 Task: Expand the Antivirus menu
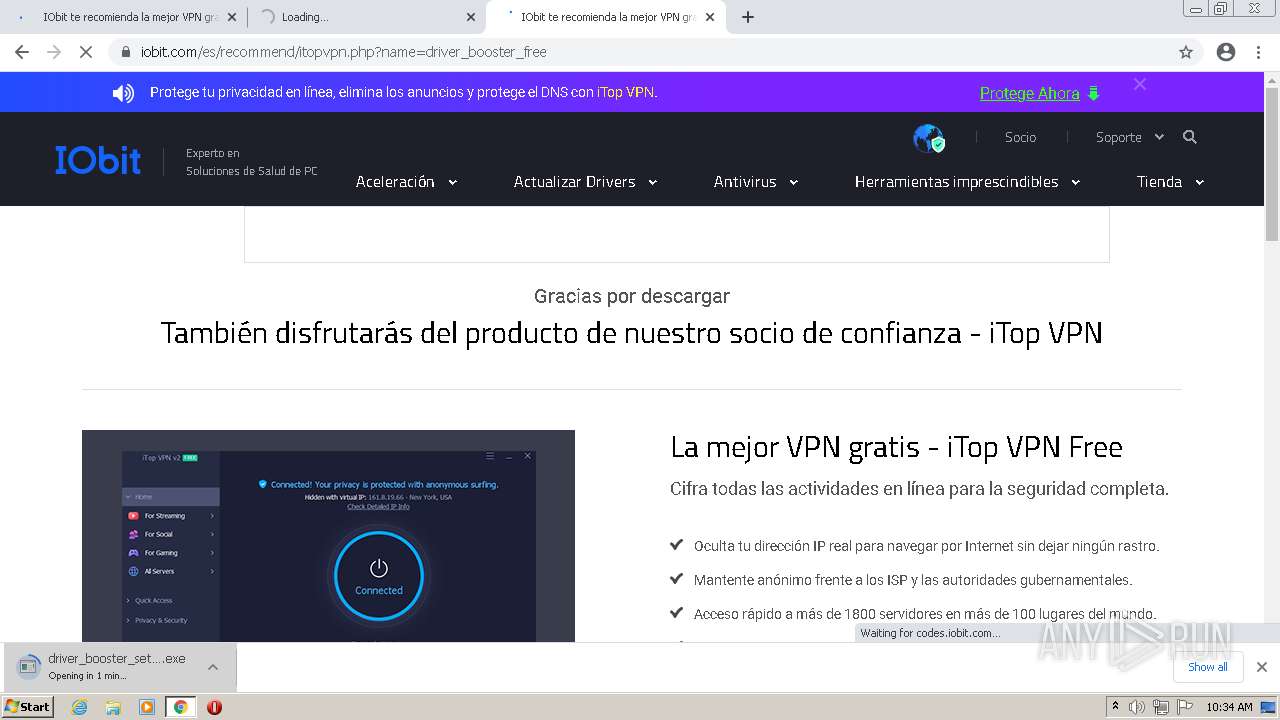(756, 182)
